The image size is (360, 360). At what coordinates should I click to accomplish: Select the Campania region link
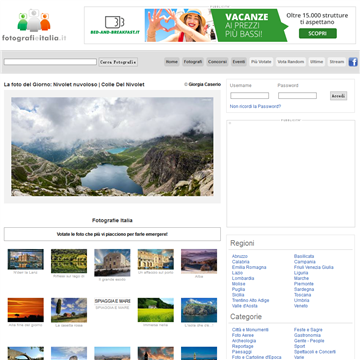coord(305,262)
